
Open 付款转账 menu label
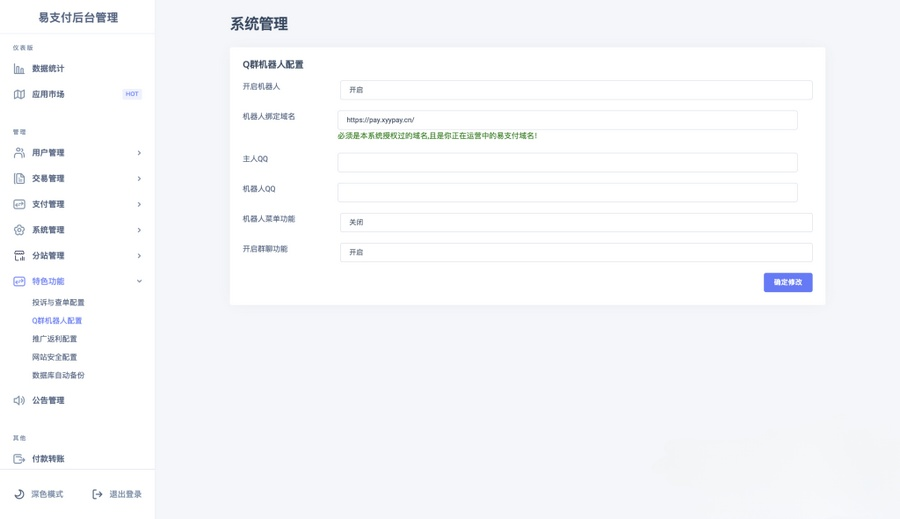click(x=48, y=459)
